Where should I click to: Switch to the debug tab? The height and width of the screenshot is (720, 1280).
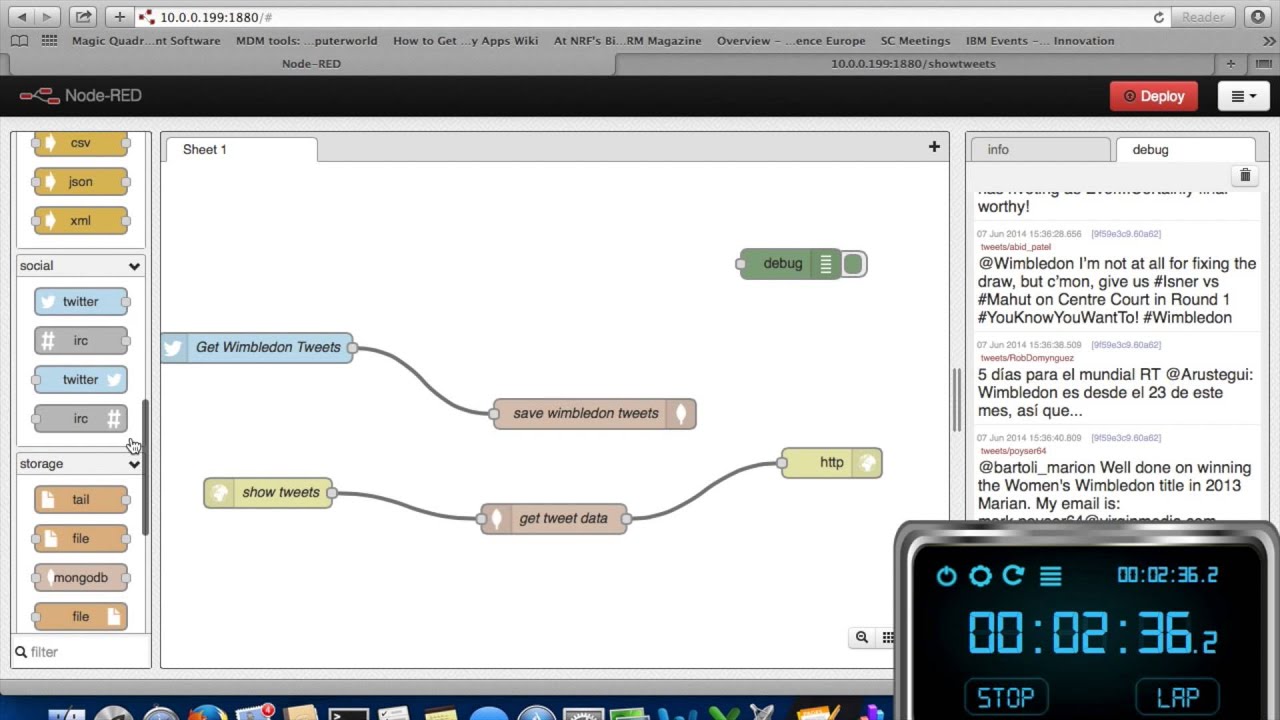point(1185,149)
